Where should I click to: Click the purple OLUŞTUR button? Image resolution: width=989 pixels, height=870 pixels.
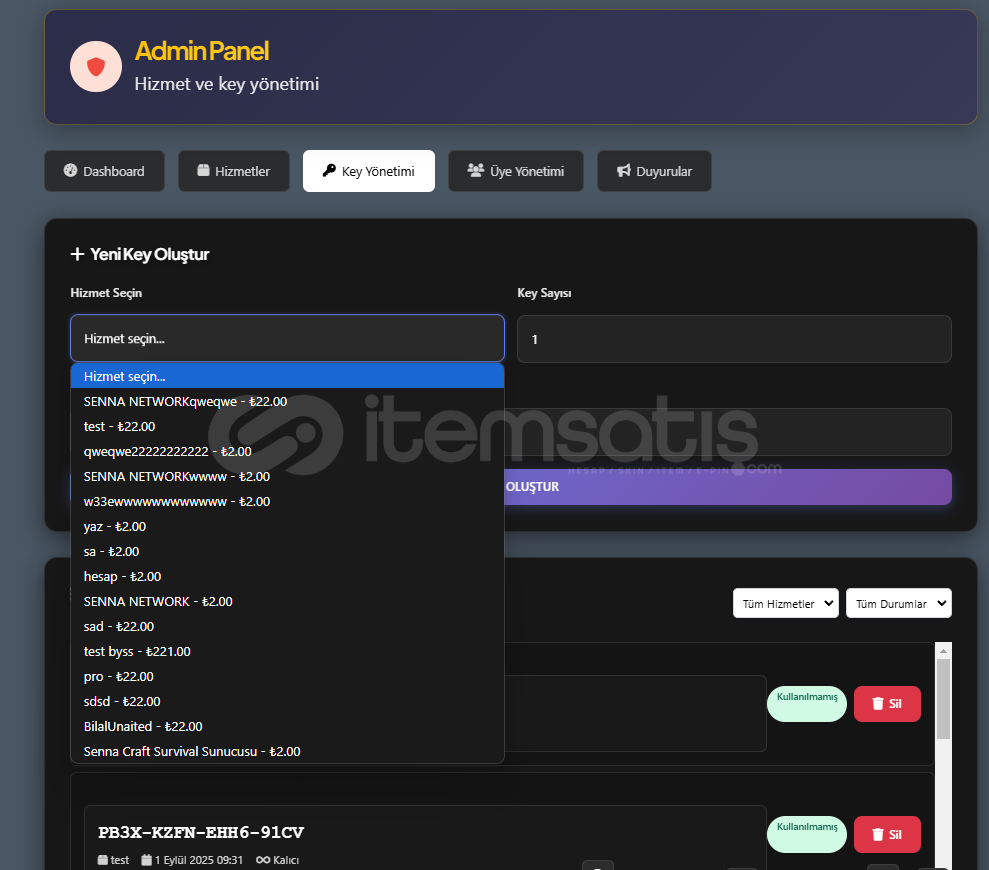tap(728, 486)
